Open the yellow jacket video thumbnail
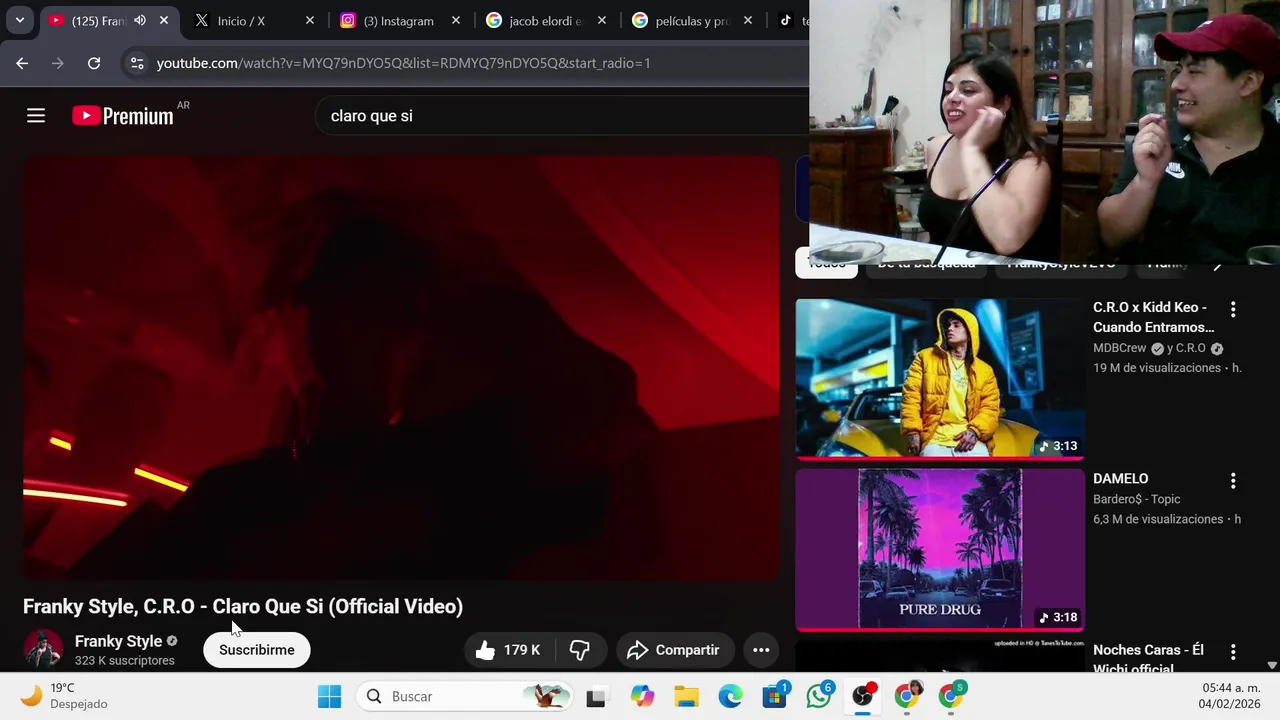The image size is (1280, 720). click(x=940, y=379)
